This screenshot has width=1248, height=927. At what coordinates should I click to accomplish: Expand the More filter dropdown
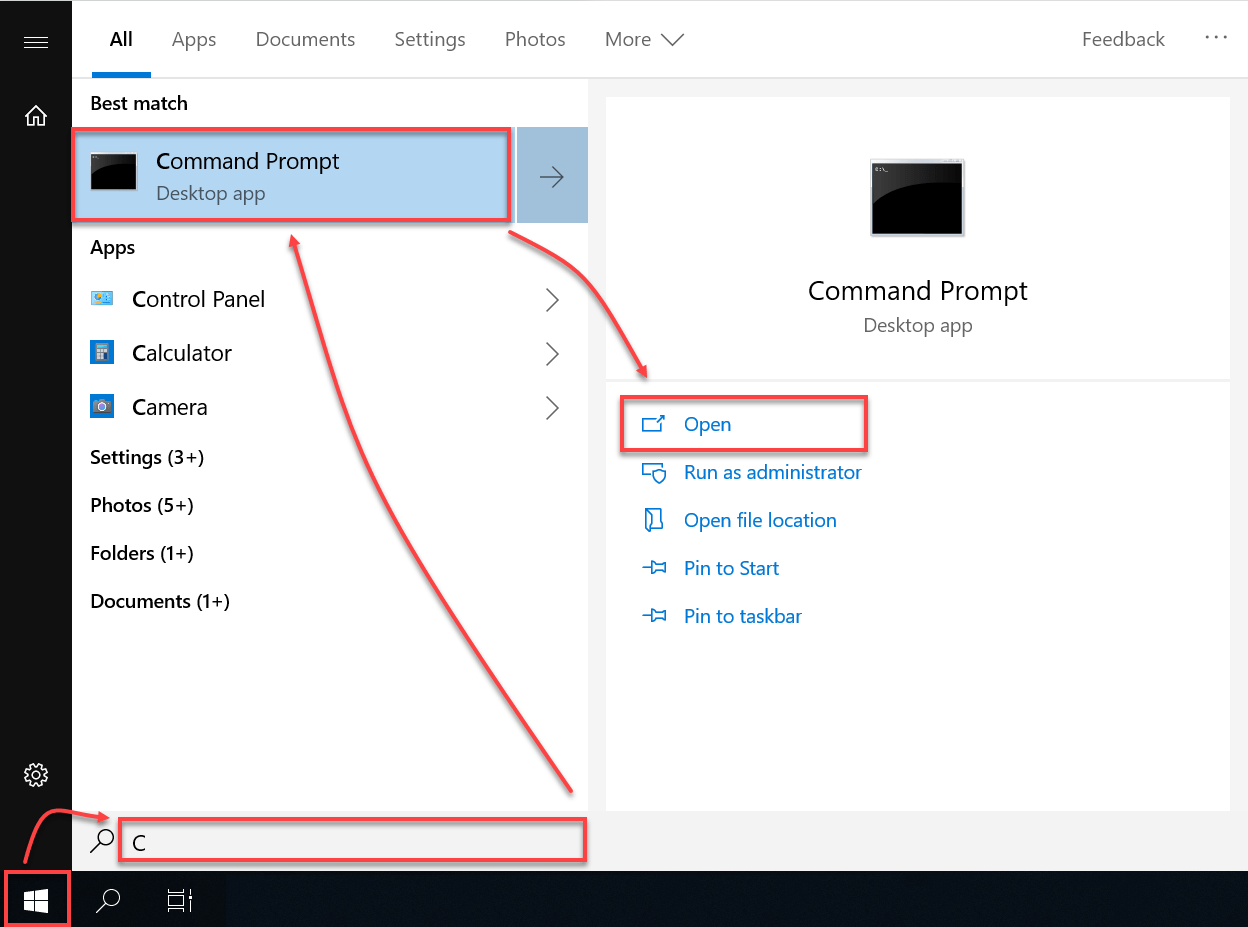pyautogui.click(x=644, y=39)
